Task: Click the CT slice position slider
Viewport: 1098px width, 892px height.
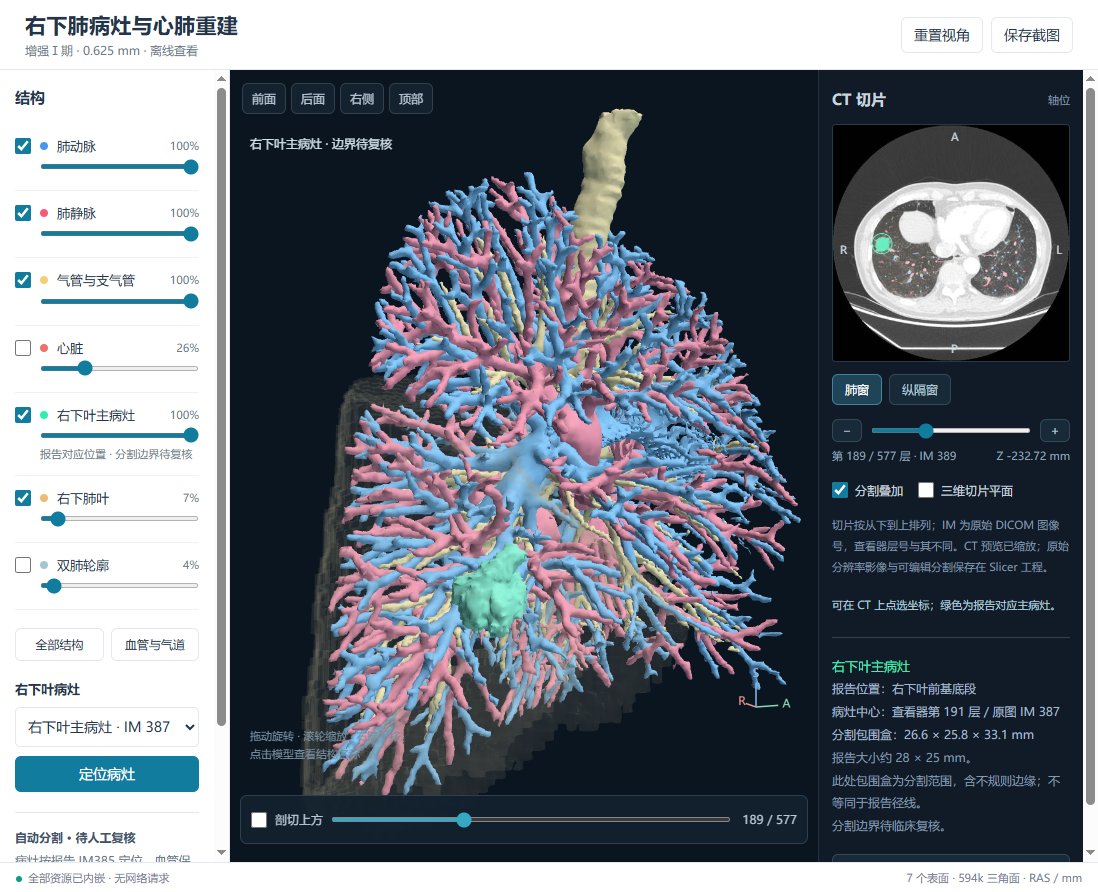Action: (x=950, y=431)
